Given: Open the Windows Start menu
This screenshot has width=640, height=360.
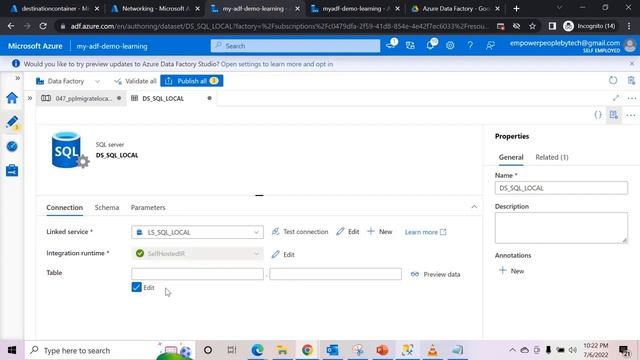Looking at the screenshot, I should [12, 350].
